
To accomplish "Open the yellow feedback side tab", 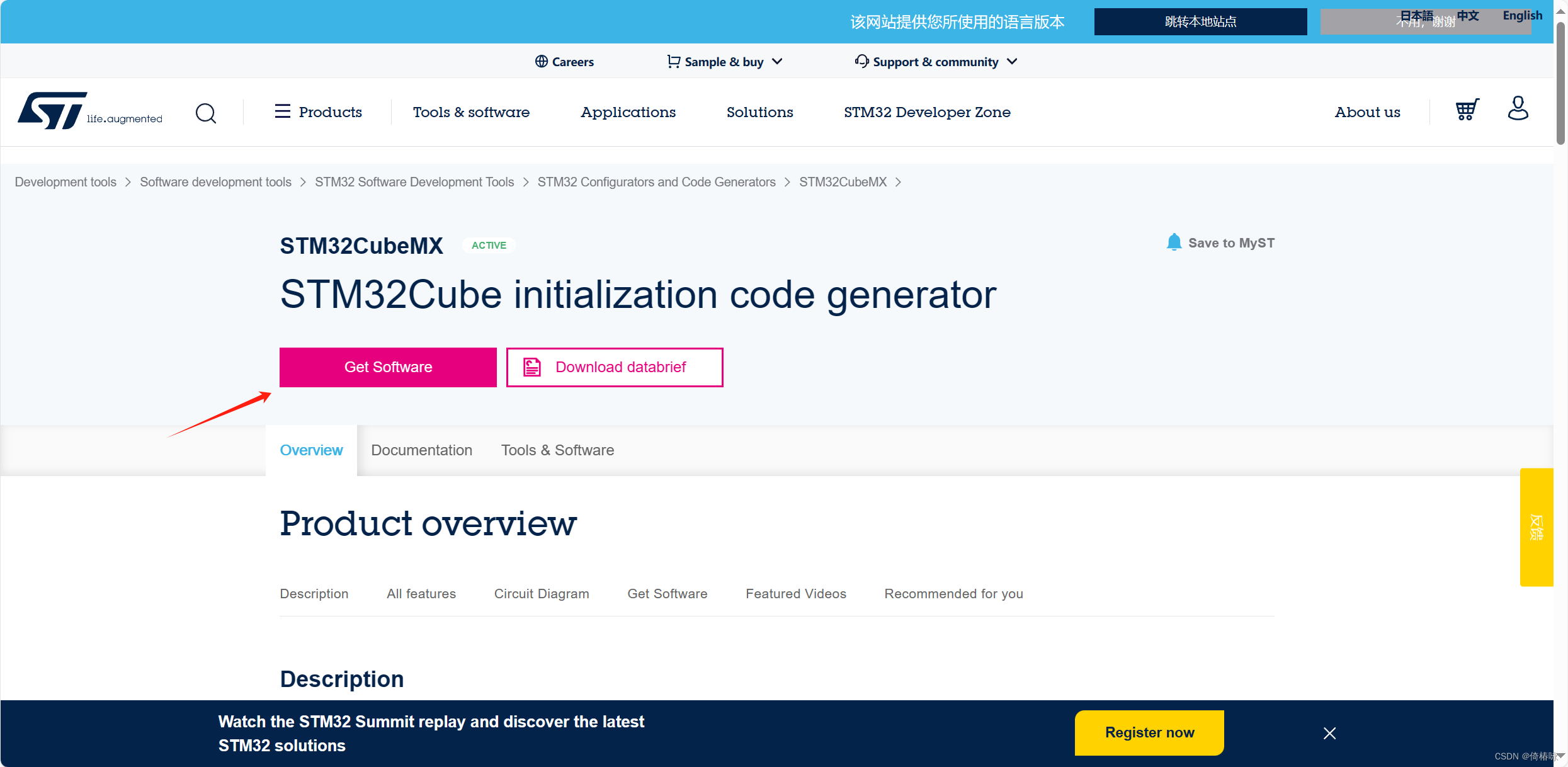I will click(x=1537, y=527).
